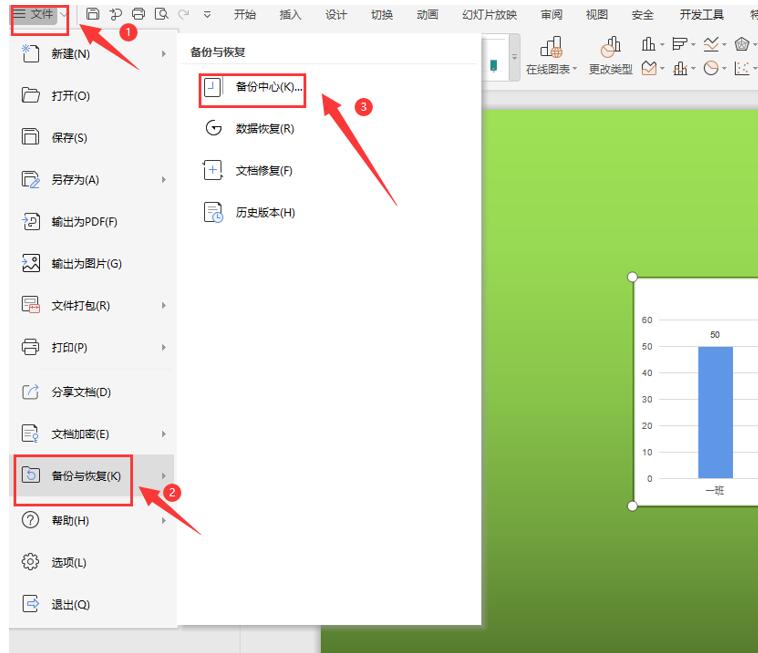This screenshot has width=758, height=653.
Task: Select the area chart type icon
Action: tap(648, 68)
